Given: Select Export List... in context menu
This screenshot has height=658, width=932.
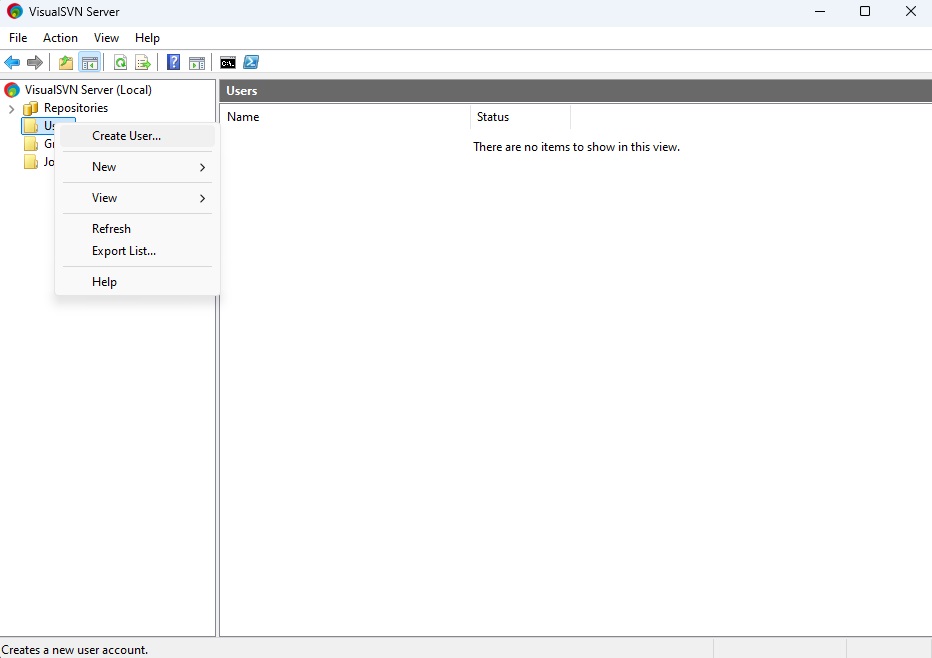Looking at the screenshot, I should (124, 251).
